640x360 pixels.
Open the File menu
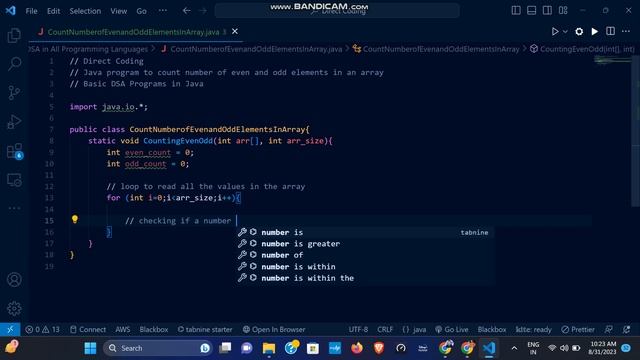pyautogui.click(x=31, y=11)
